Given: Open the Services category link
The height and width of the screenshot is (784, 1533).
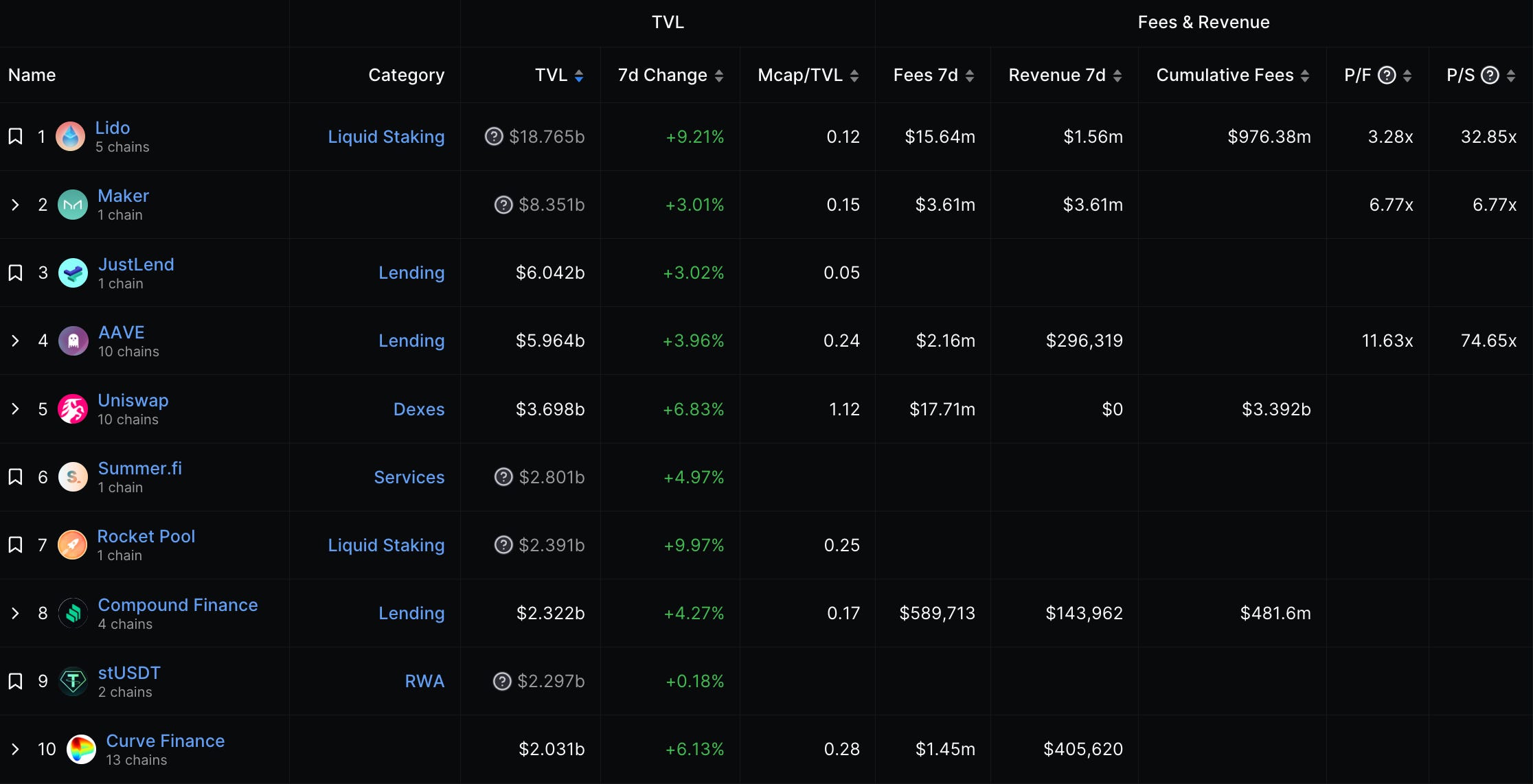Looking at the screenshot, I should coord(409,477).
